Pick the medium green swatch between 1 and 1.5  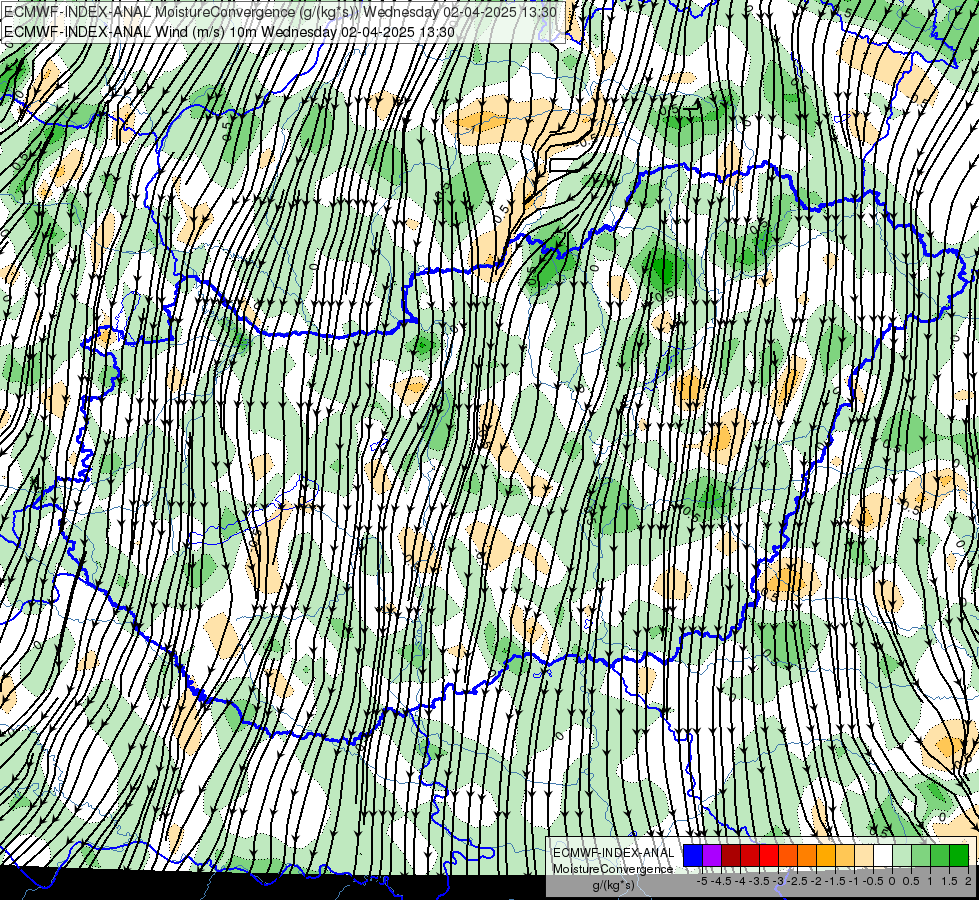(x=940, y=855)
